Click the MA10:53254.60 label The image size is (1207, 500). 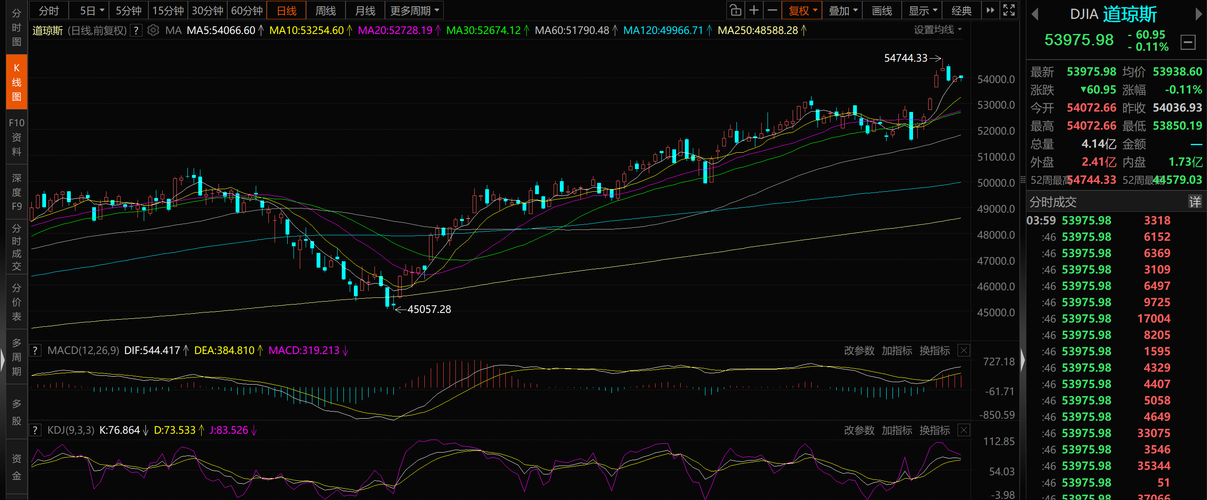(x=307, y=30)
